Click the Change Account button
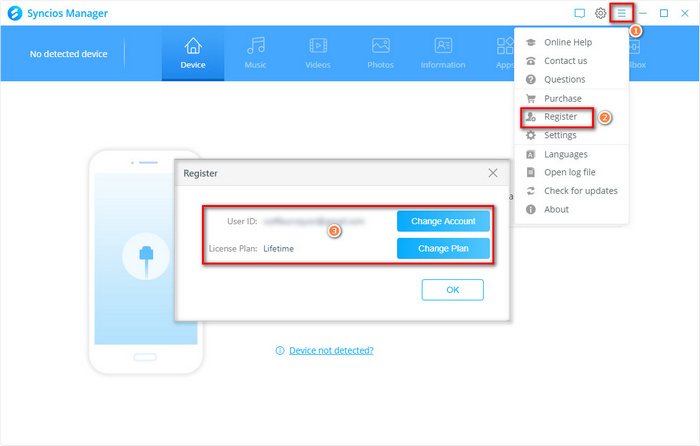700x446 pixels. coord(443,221)
